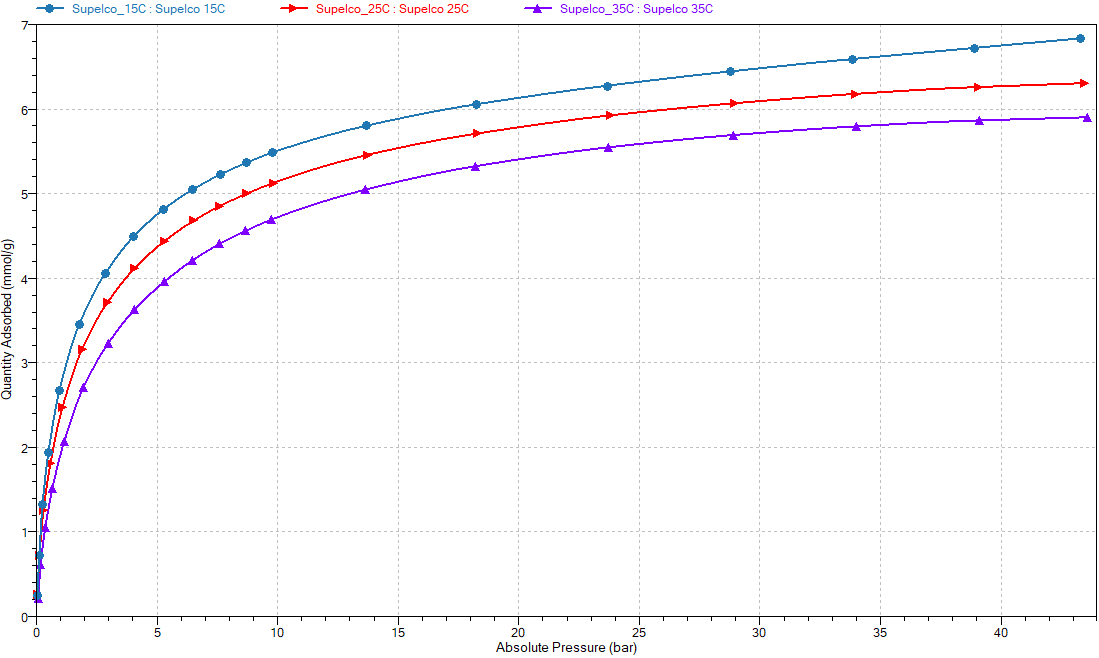This screenshot has height=658, width=1099.
Task: Click the purple triangle legend marker
Action: [x=538, y=9]
